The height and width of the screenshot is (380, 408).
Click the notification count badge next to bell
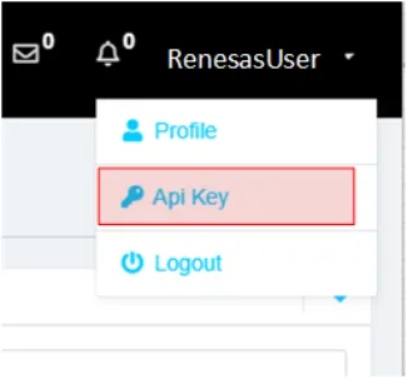tap(129, 41)
